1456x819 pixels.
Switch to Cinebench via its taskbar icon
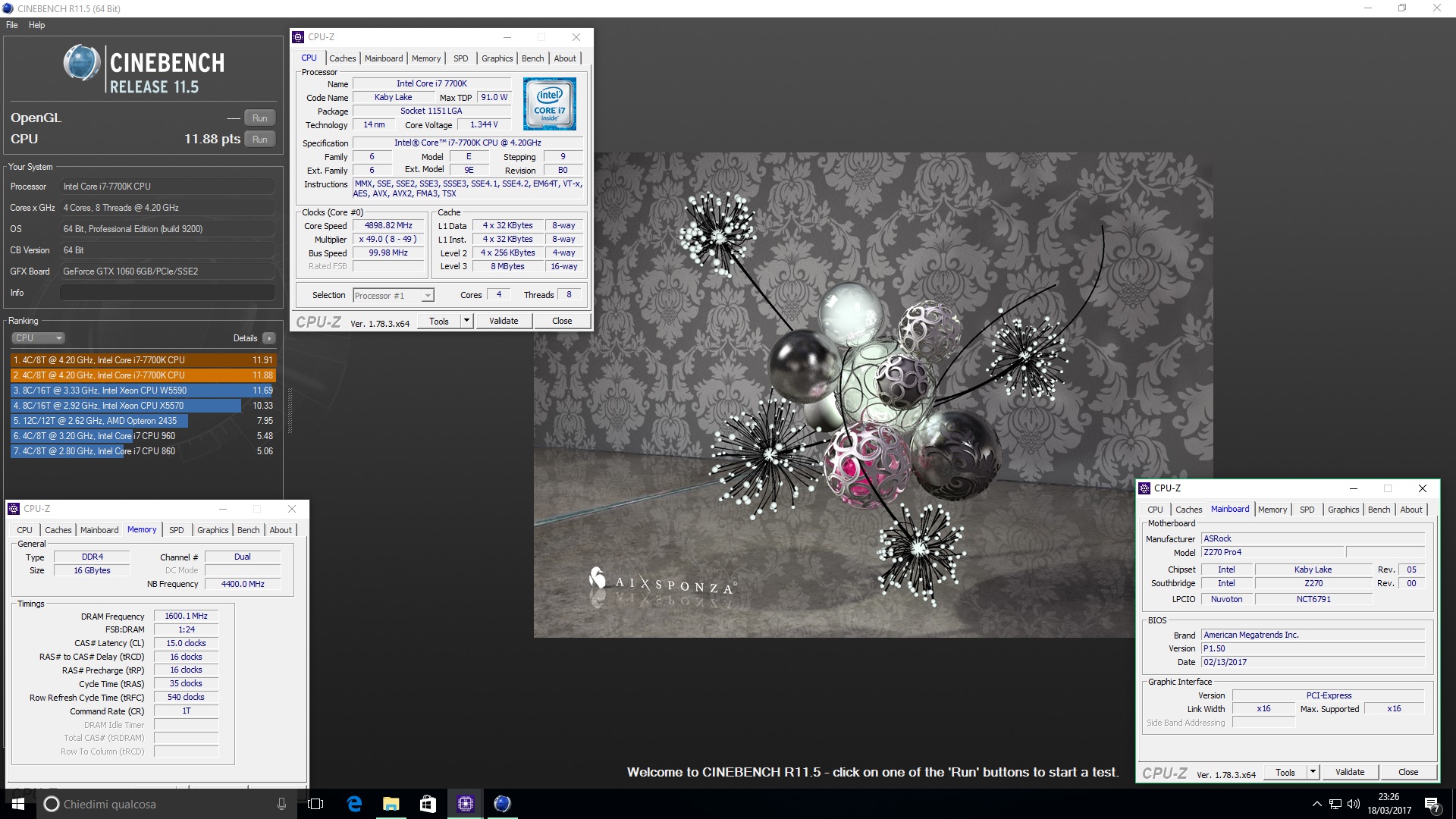click(502, 804)
